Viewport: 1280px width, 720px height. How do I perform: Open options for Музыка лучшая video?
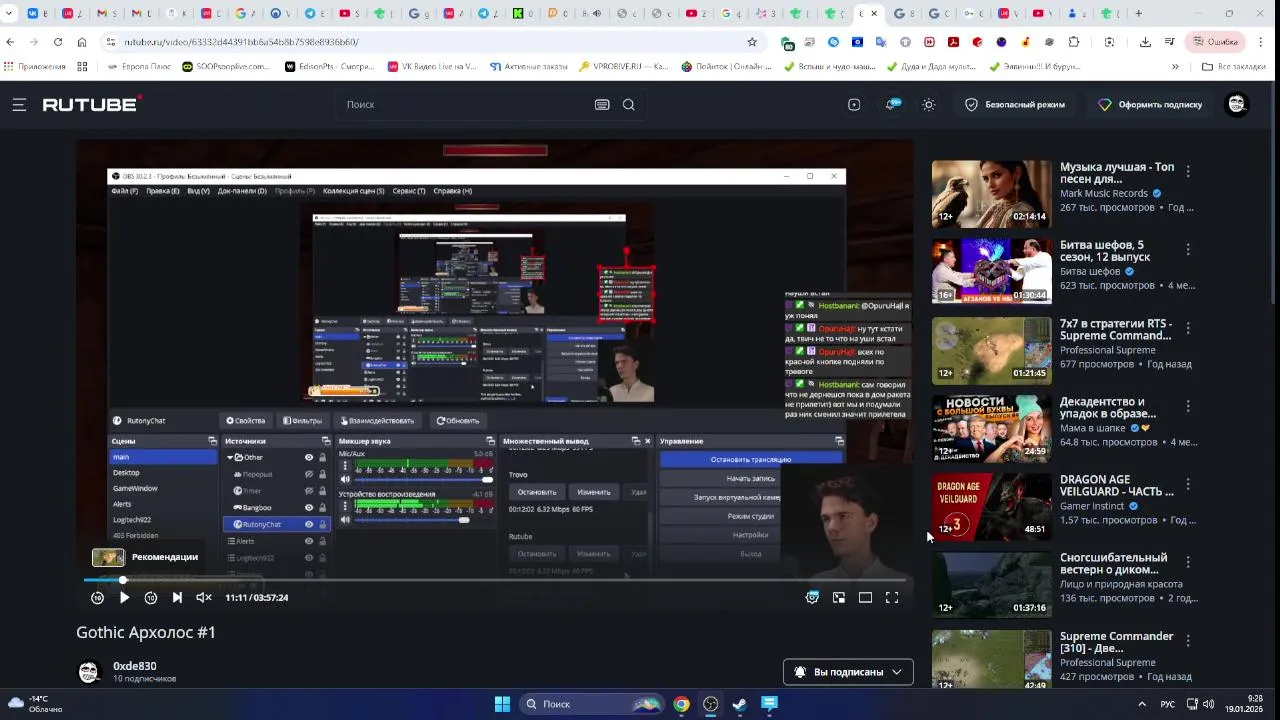tap(1188, 171)
